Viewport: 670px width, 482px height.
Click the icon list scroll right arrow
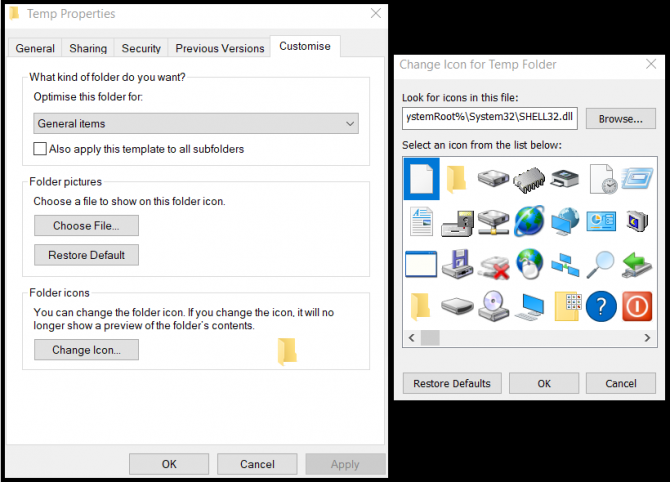click(x=647, y=338)
